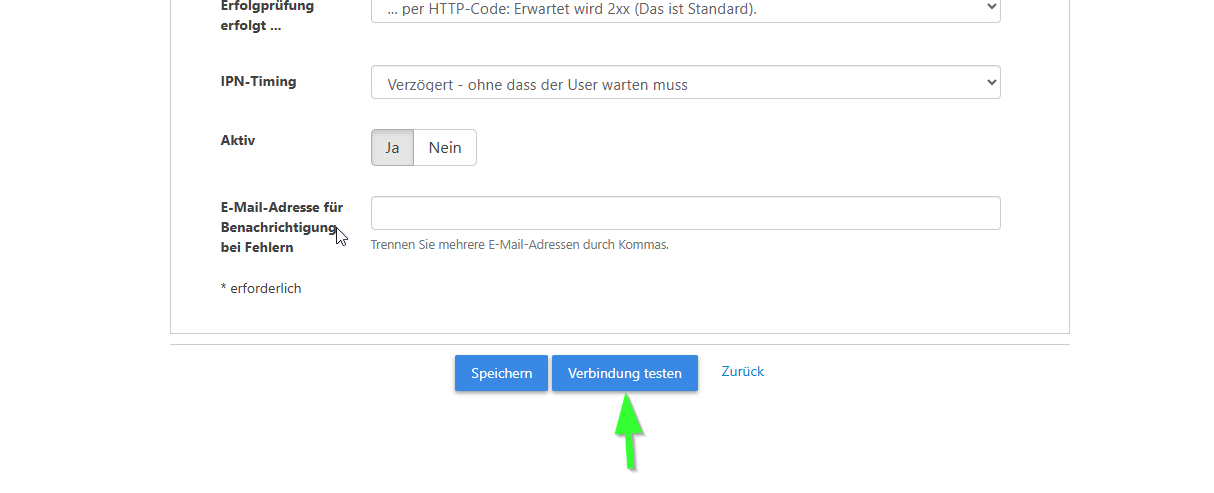The height and width of the screenshot is (493, 1214).
Task: Click the Aktiv field label
Action: click(x=238, y=141)
